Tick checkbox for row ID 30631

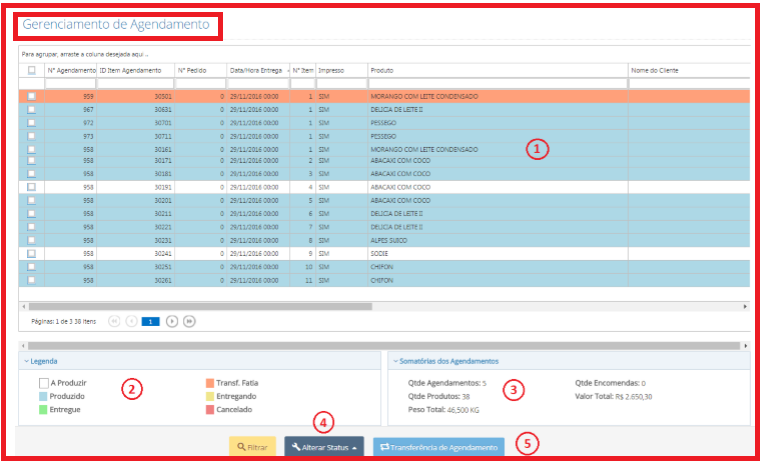click(x=32, y=110)
